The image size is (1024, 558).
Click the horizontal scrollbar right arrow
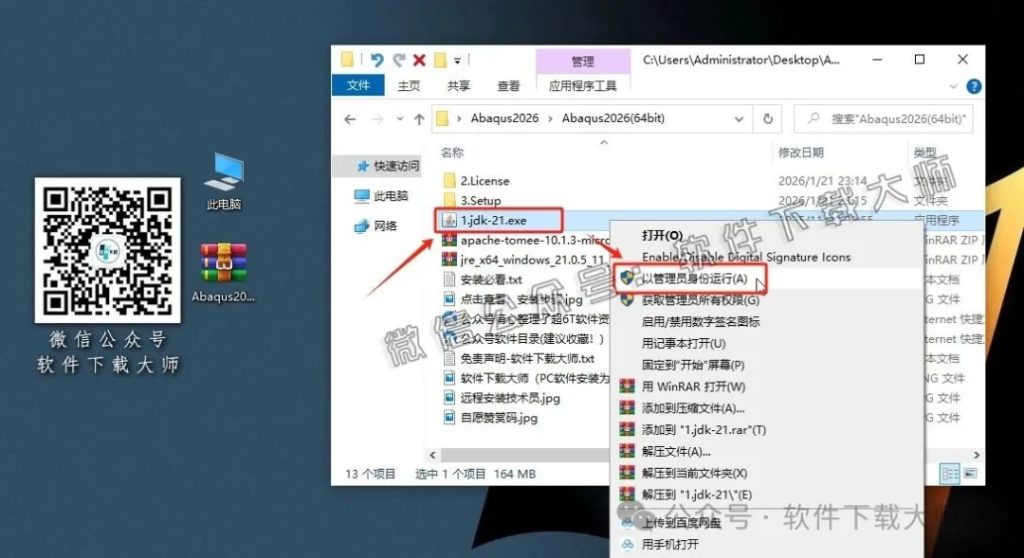[x=976, y=455]
